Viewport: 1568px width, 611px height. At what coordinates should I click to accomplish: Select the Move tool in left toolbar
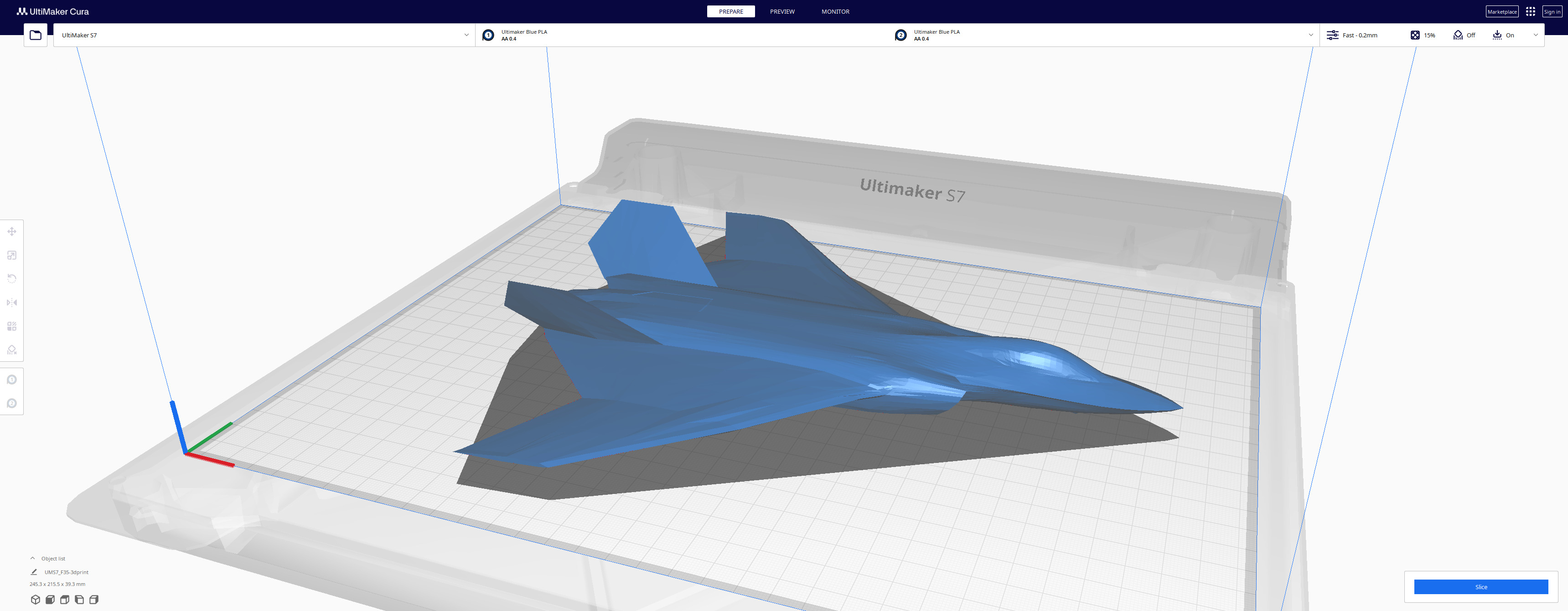11,231
